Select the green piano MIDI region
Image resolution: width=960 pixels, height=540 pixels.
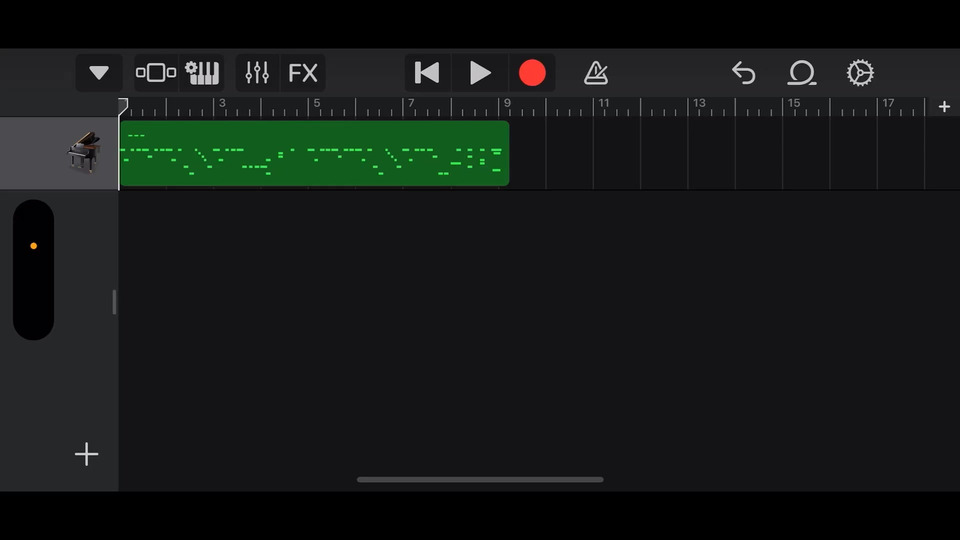tap(315, 153)
